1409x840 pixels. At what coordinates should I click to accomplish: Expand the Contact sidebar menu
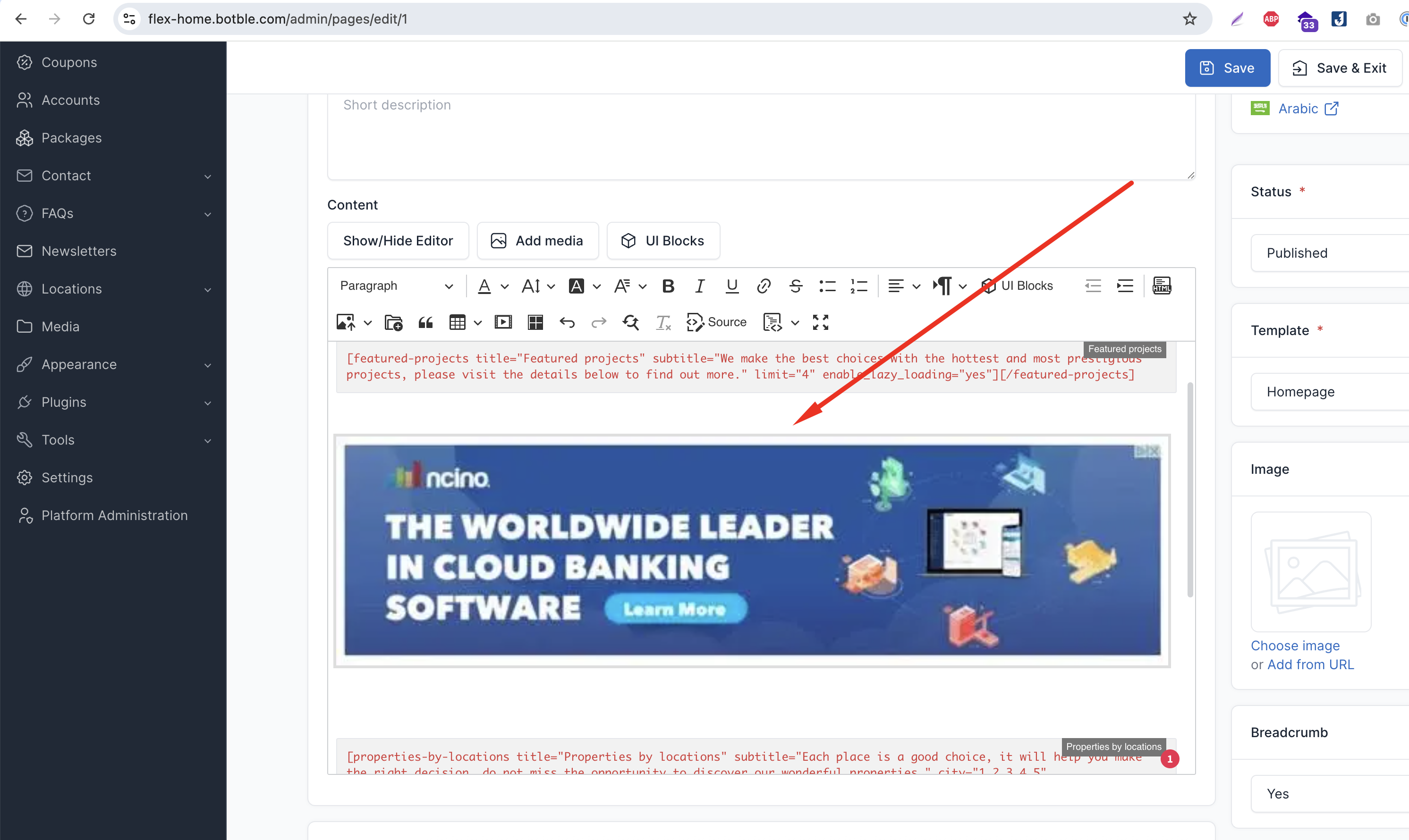point(113,176)
